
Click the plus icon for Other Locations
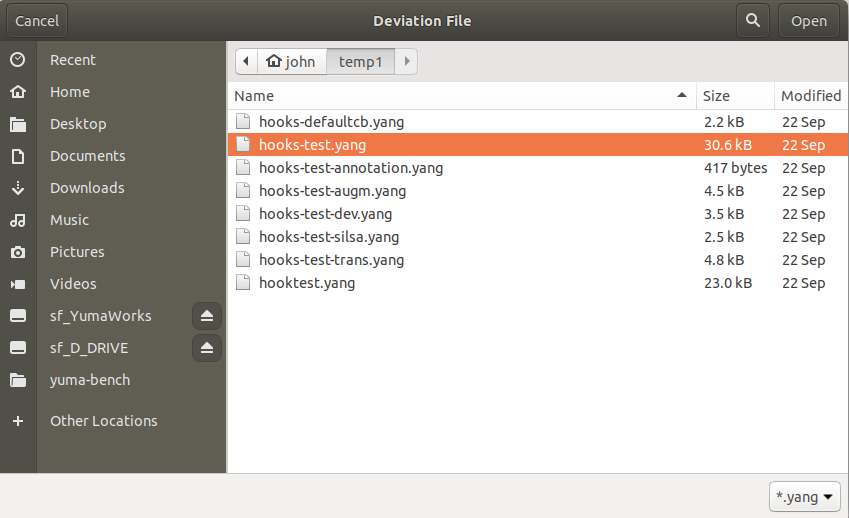point(17,421)
